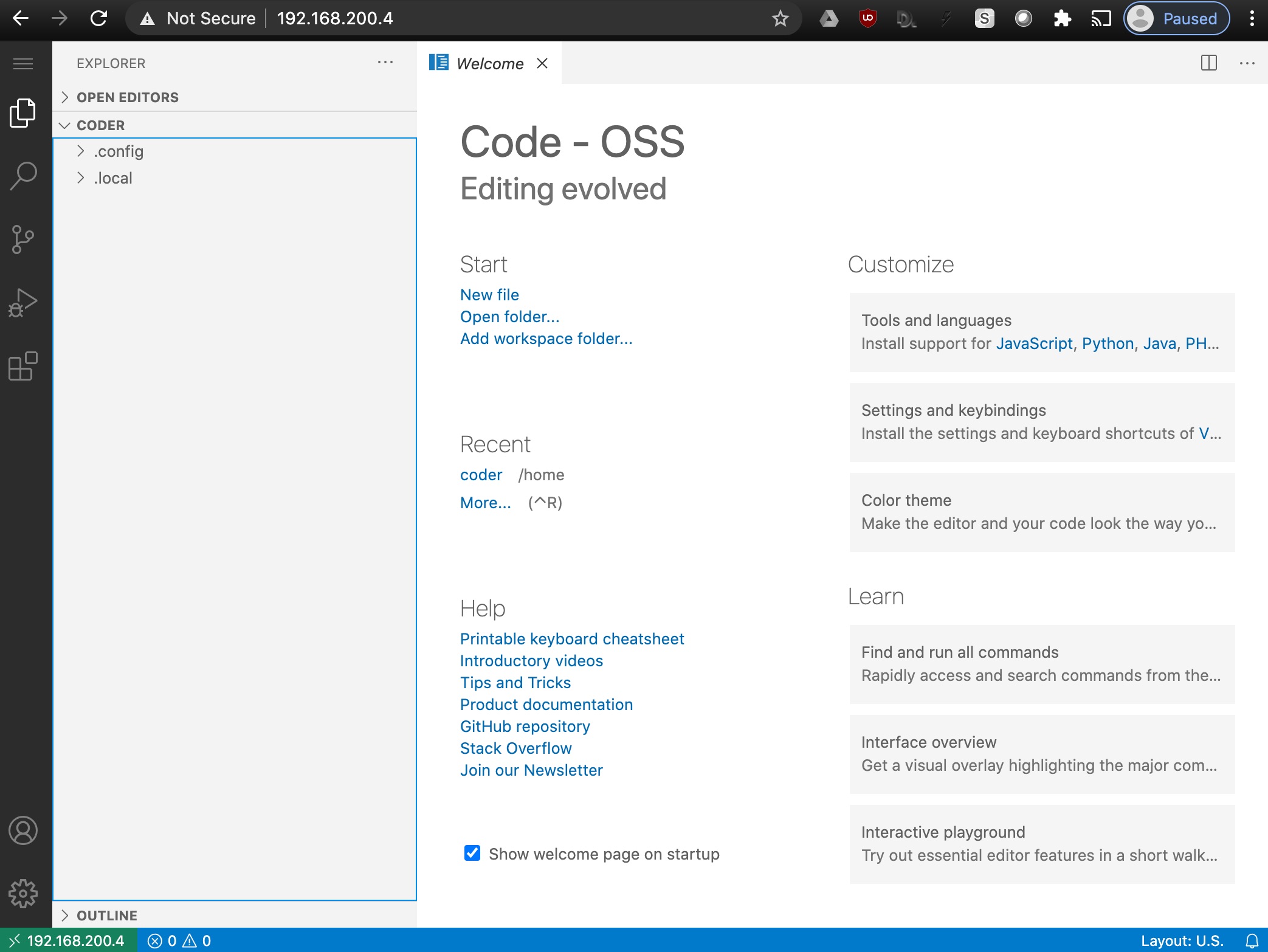This screenshot has width=1268, height=952.
Task: Click the browser forward arrow
Action: coord(60,18)
